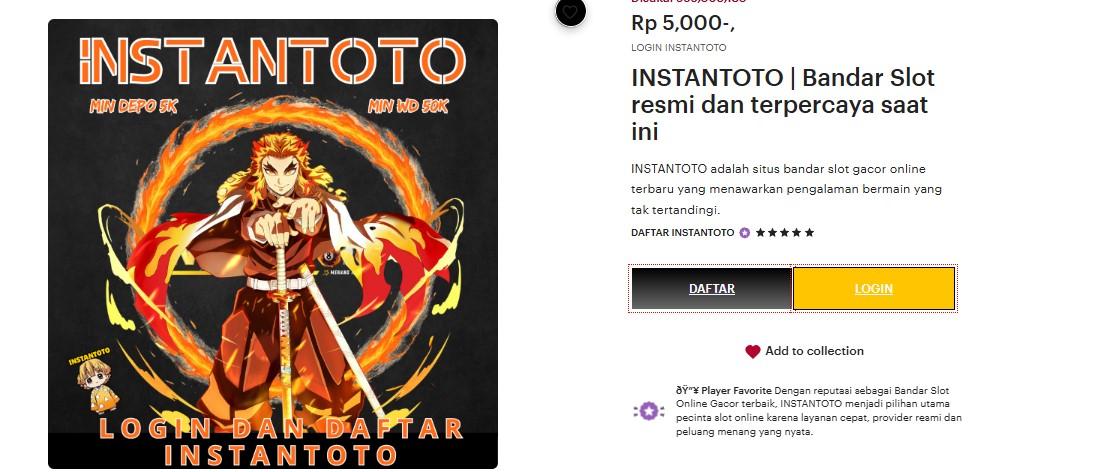Click the DAFTAR button
The image size is (1114, 472).
(712, 289)
